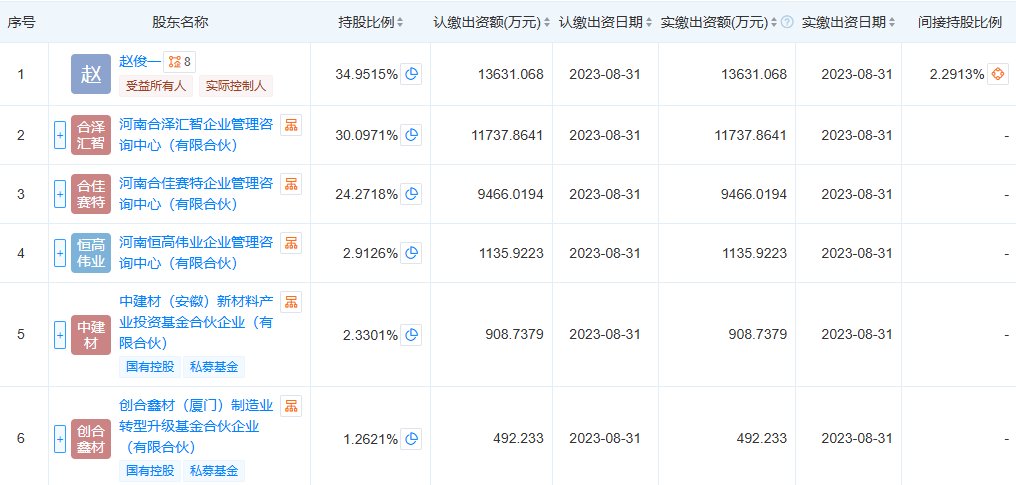Click pie chart icon beside 34.9515% shareholding
The image size is (1016, 485).
click(411, 74)
